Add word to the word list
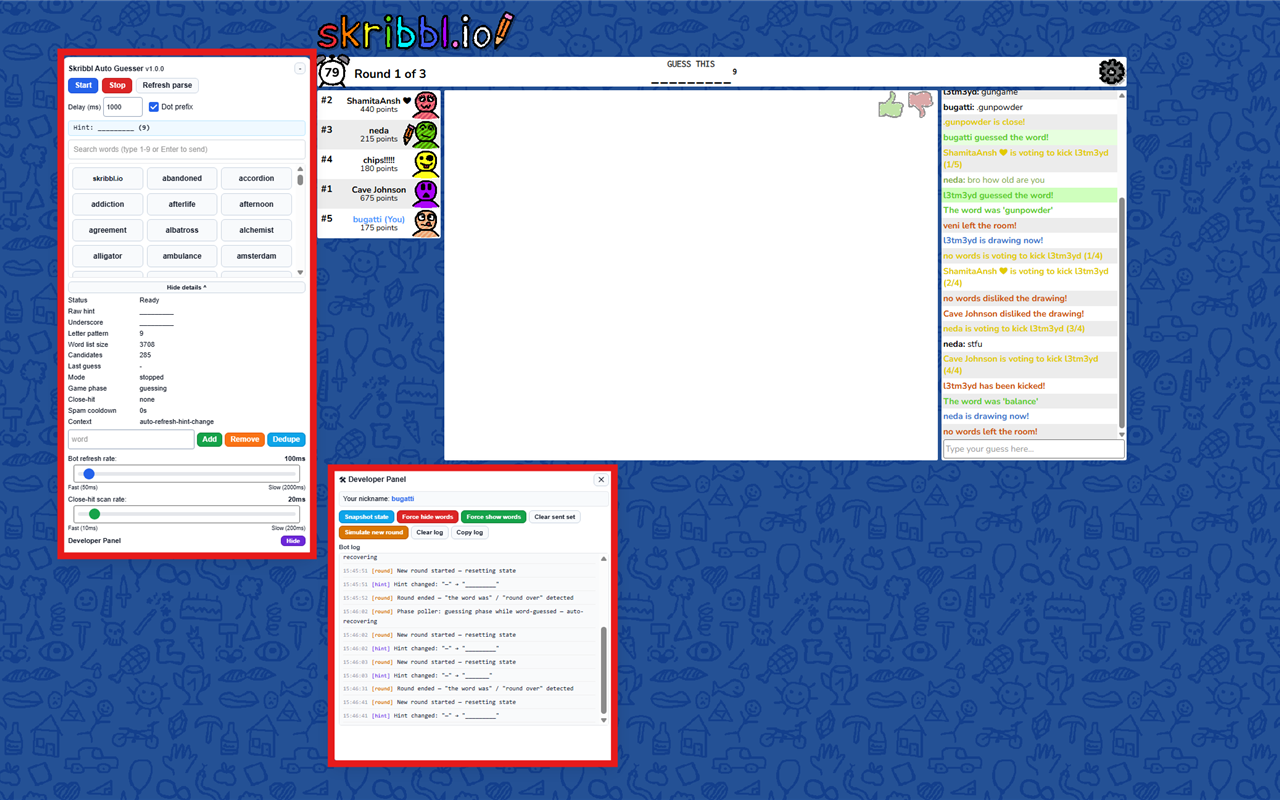Viewport: 1280px width, 800px height. [209, 439]
